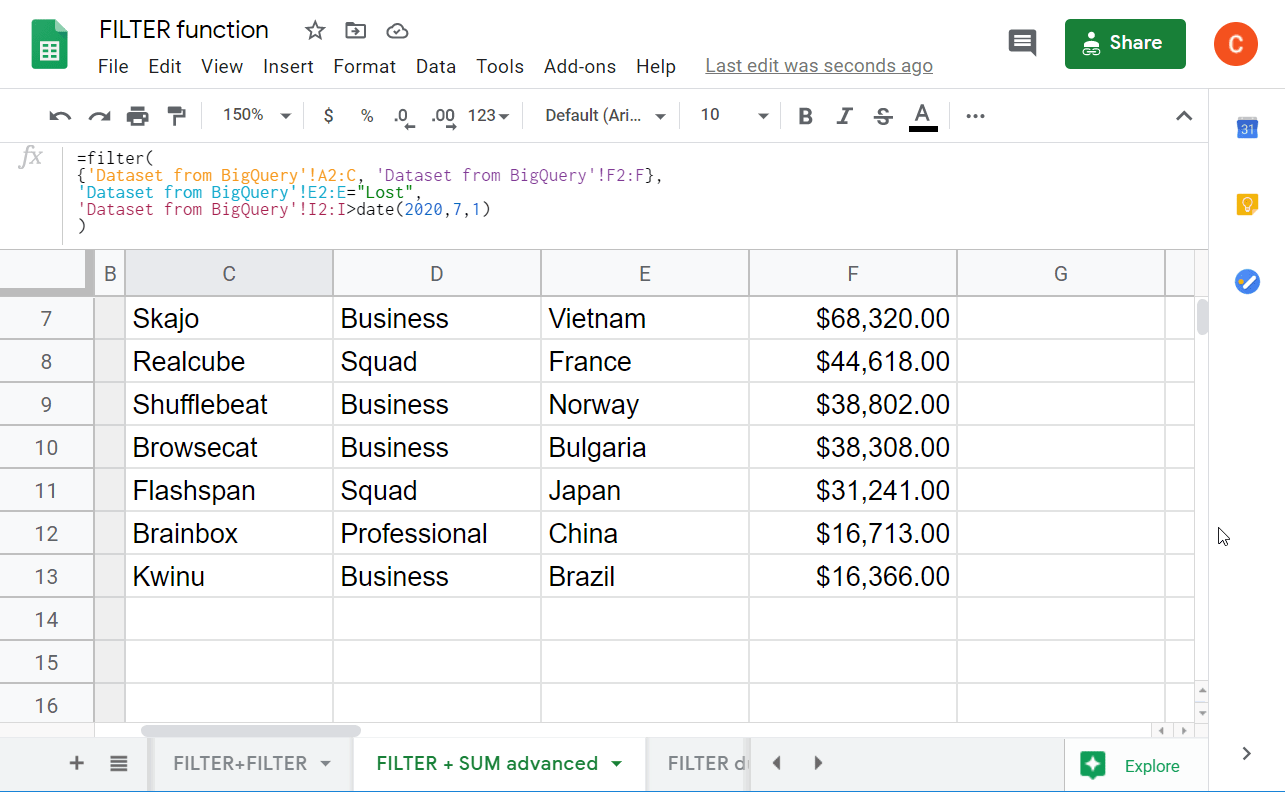
Task: Open comment history
Action: tap(1022, 43)
